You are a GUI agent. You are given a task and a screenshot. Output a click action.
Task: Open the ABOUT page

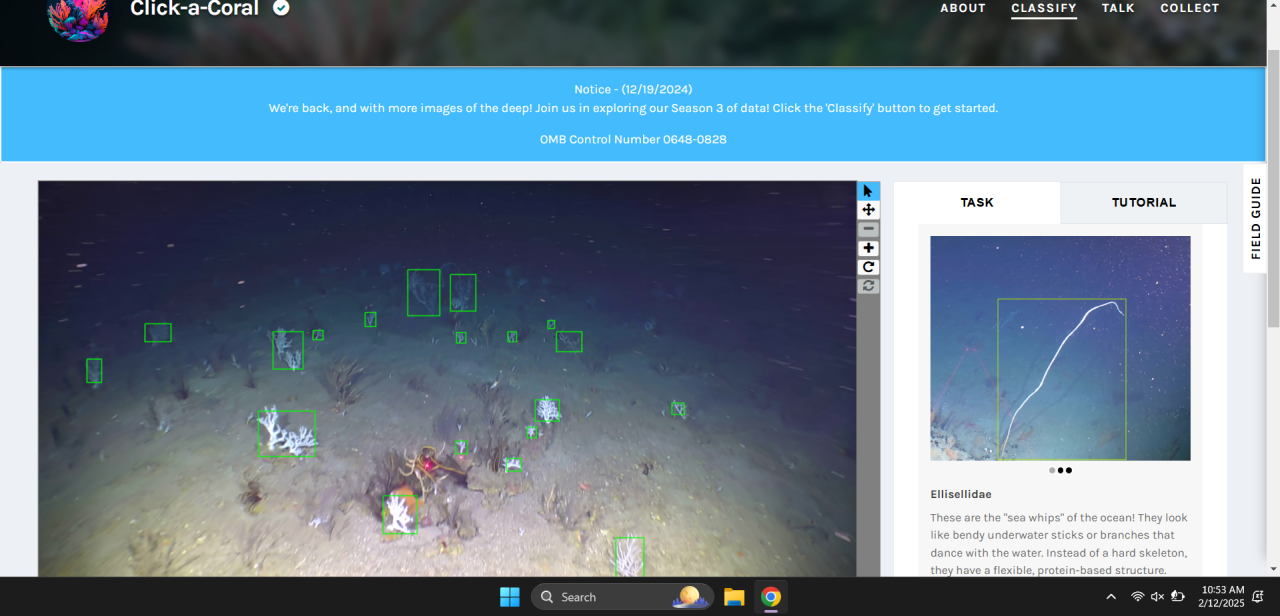pyautogui.click(x=963, y=8)
